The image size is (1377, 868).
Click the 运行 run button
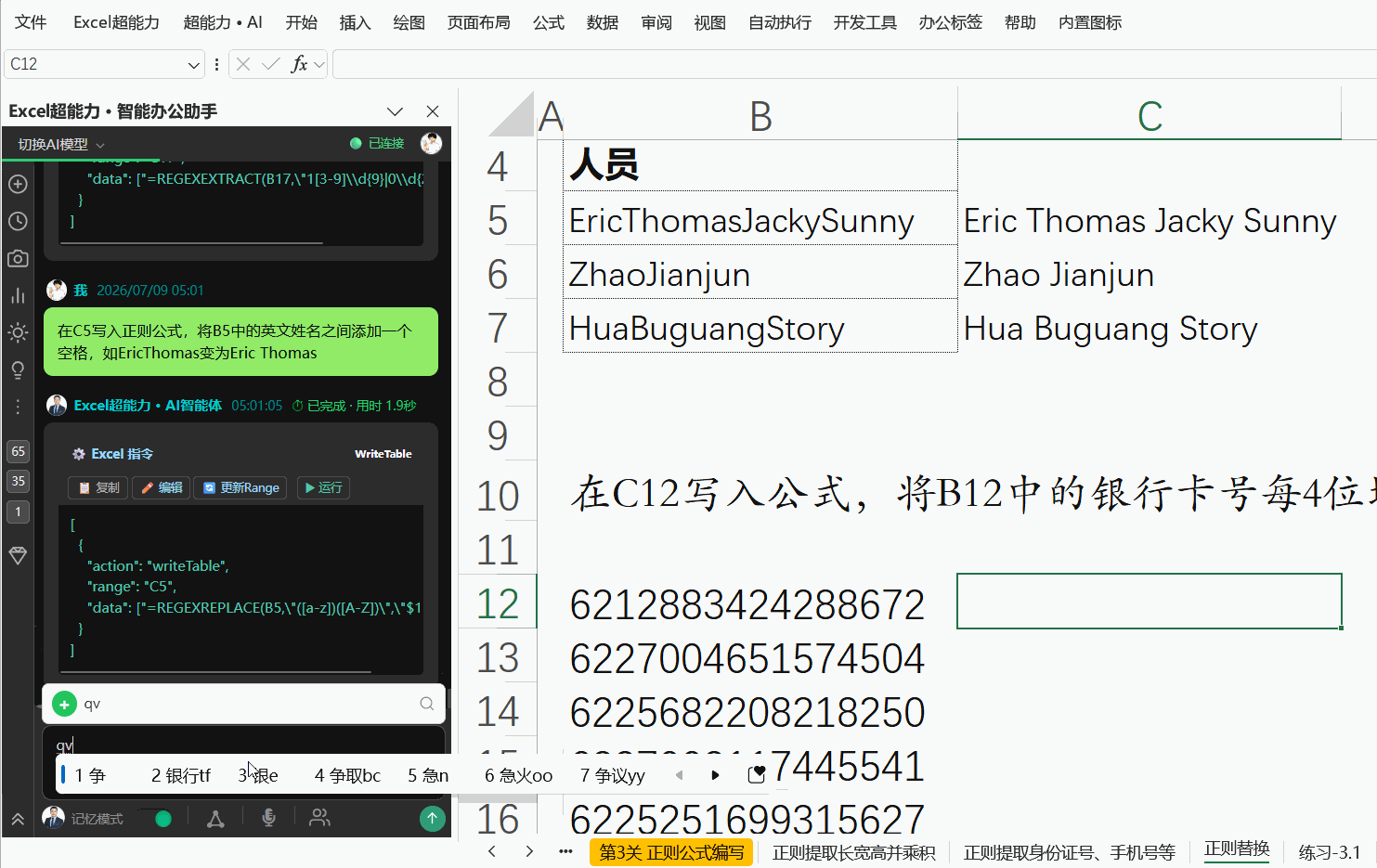323,487
